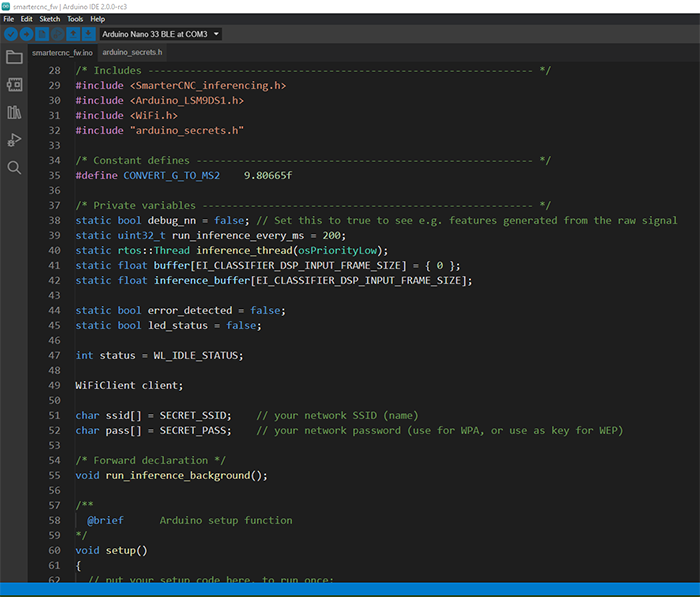Click line number 35 in the gutter
The image size is (700, 597).
tap(54, 175)
